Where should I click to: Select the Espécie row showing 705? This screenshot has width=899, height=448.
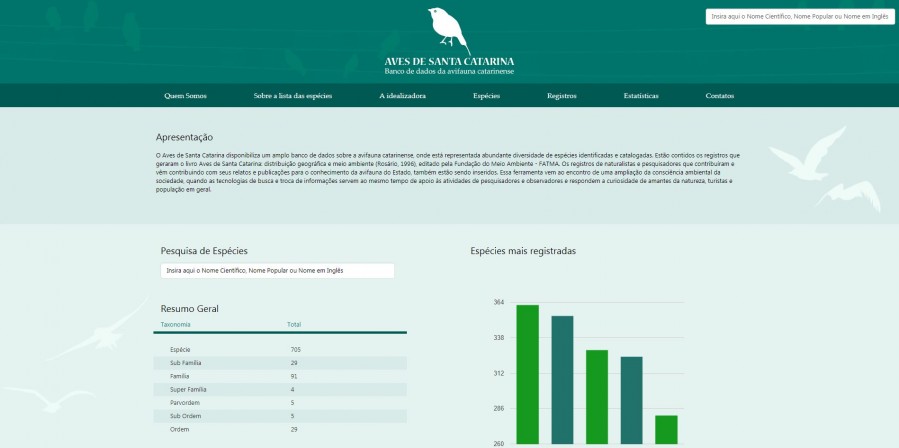pyautogui.click(x=280, y=349)
